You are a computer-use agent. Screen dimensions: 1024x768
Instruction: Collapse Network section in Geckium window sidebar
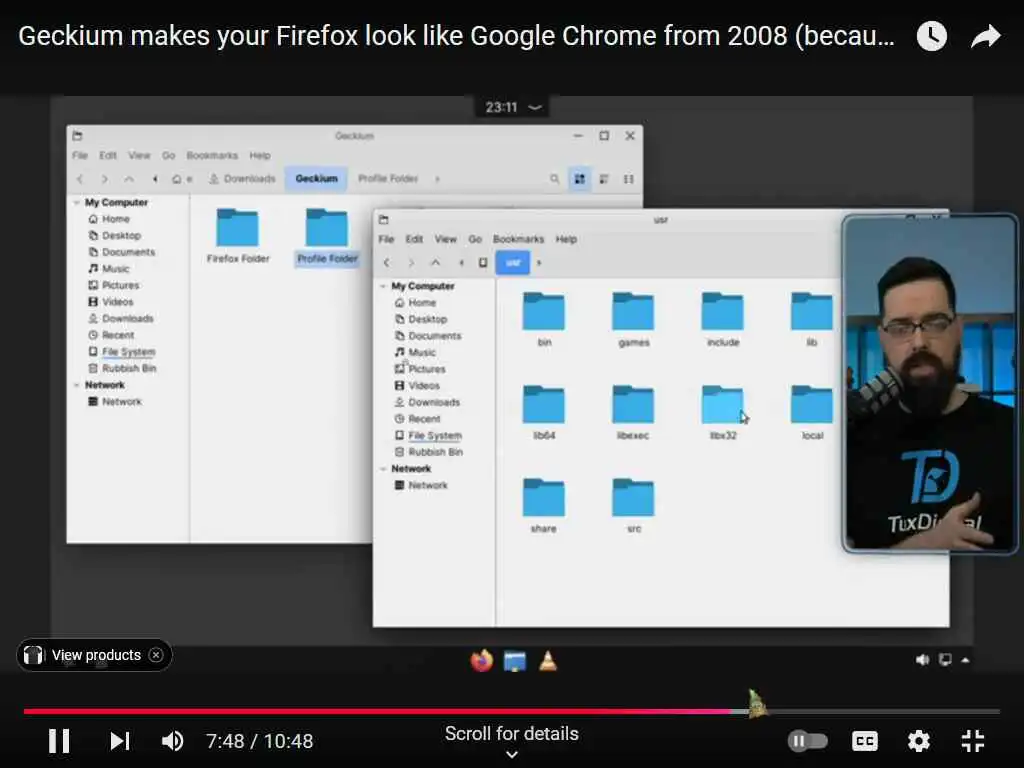click(76, 385)
